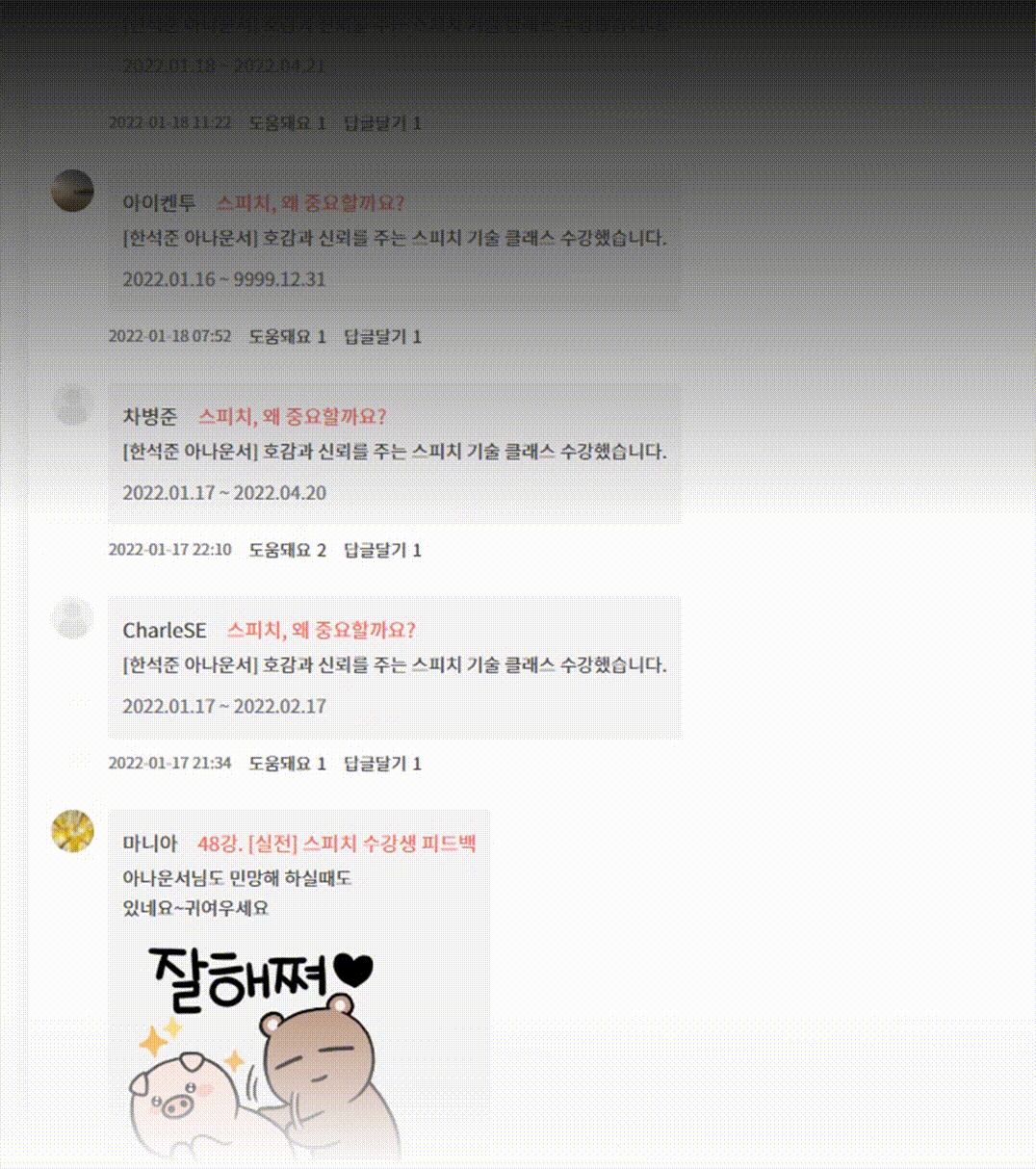Open 스피치, 왜 중요할까? link by 차병준
Viewport: 1036px width, 1169px height.
(x=292, y=417)
